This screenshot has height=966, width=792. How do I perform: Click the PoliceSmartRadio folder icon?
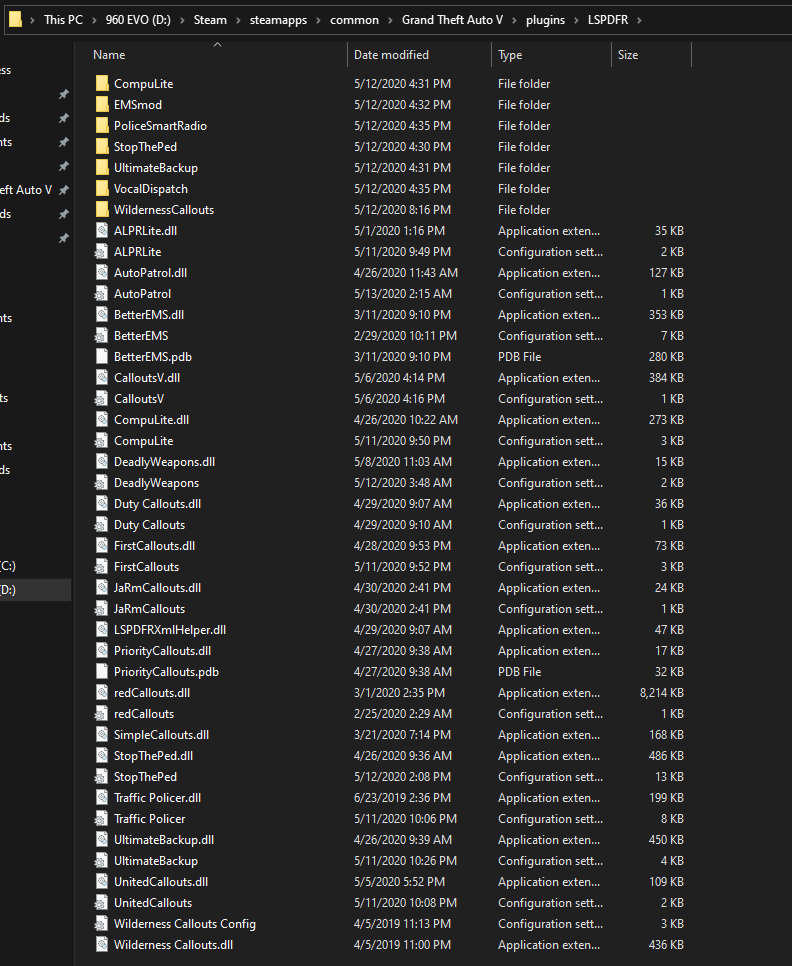click(x=102, y=125)
